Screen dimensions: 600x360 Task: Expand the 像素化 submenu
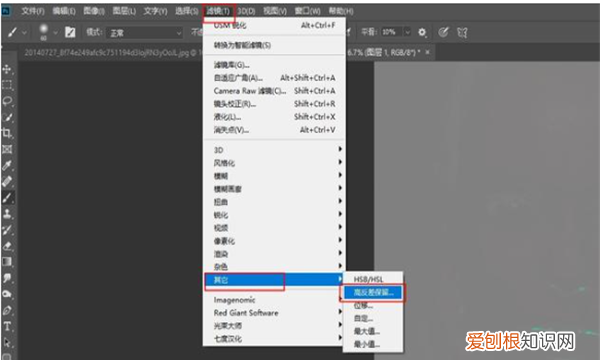[274, 241]
